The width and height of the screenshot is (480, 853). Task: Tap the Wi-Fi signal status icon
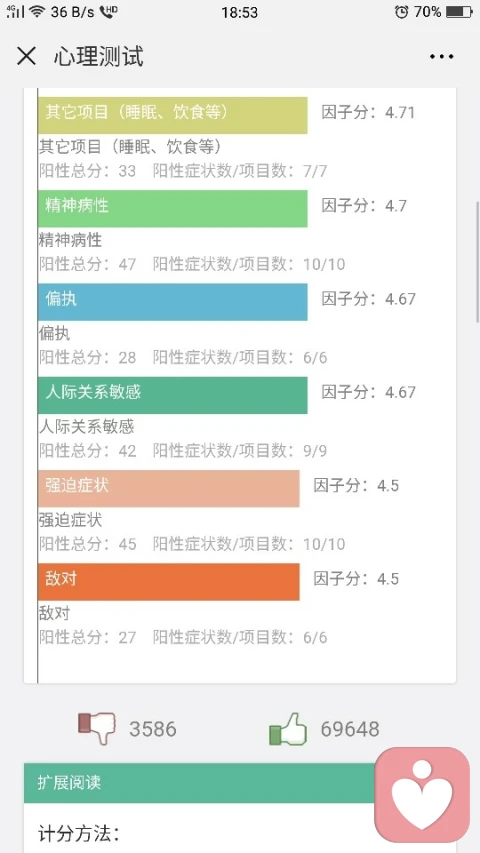[x=37, y=11]
